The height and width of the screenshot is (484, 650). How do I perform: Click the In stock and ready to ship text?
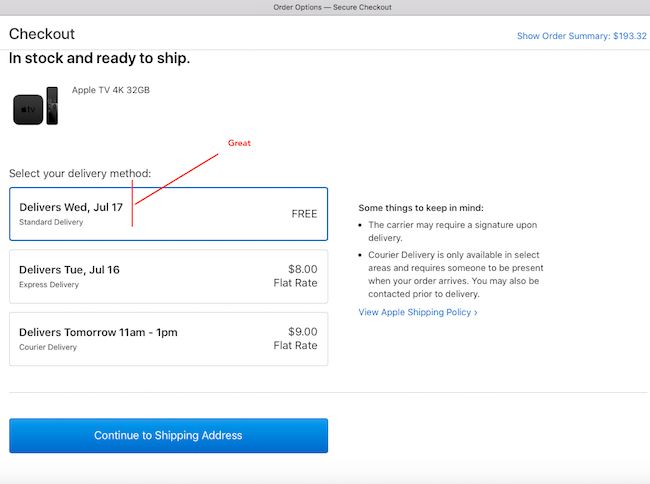99,58
